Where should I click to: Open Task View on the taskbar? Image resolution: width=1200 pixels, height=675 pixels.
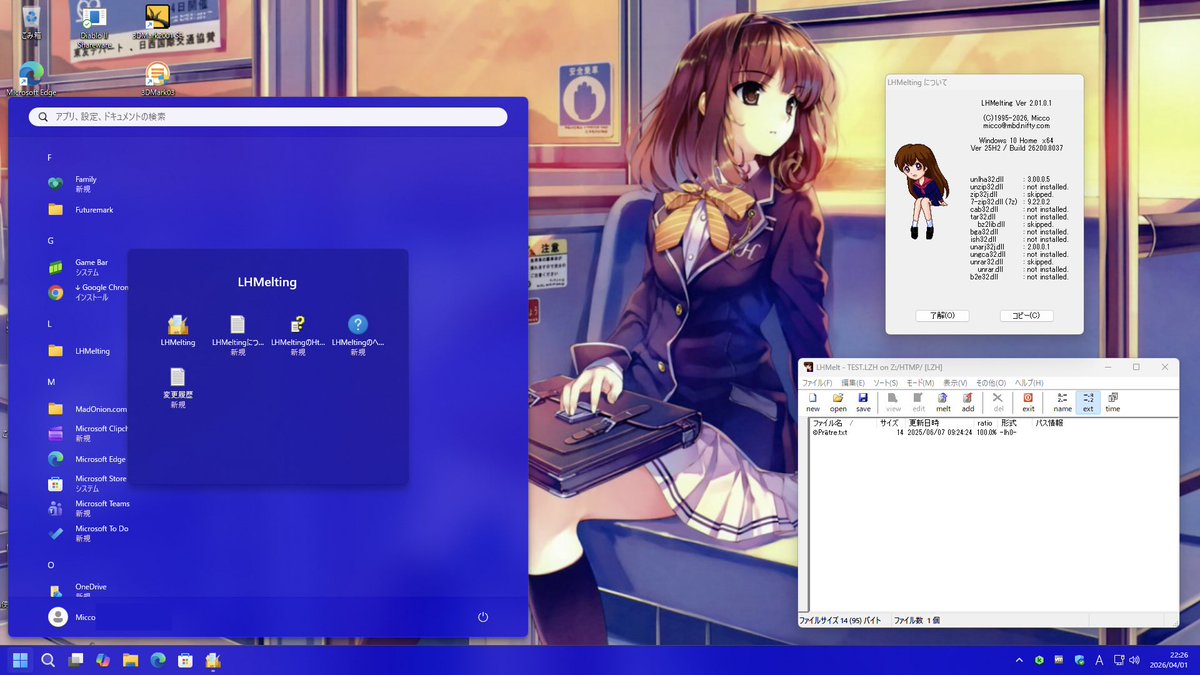pyautogui.click(x=75, y=660)
